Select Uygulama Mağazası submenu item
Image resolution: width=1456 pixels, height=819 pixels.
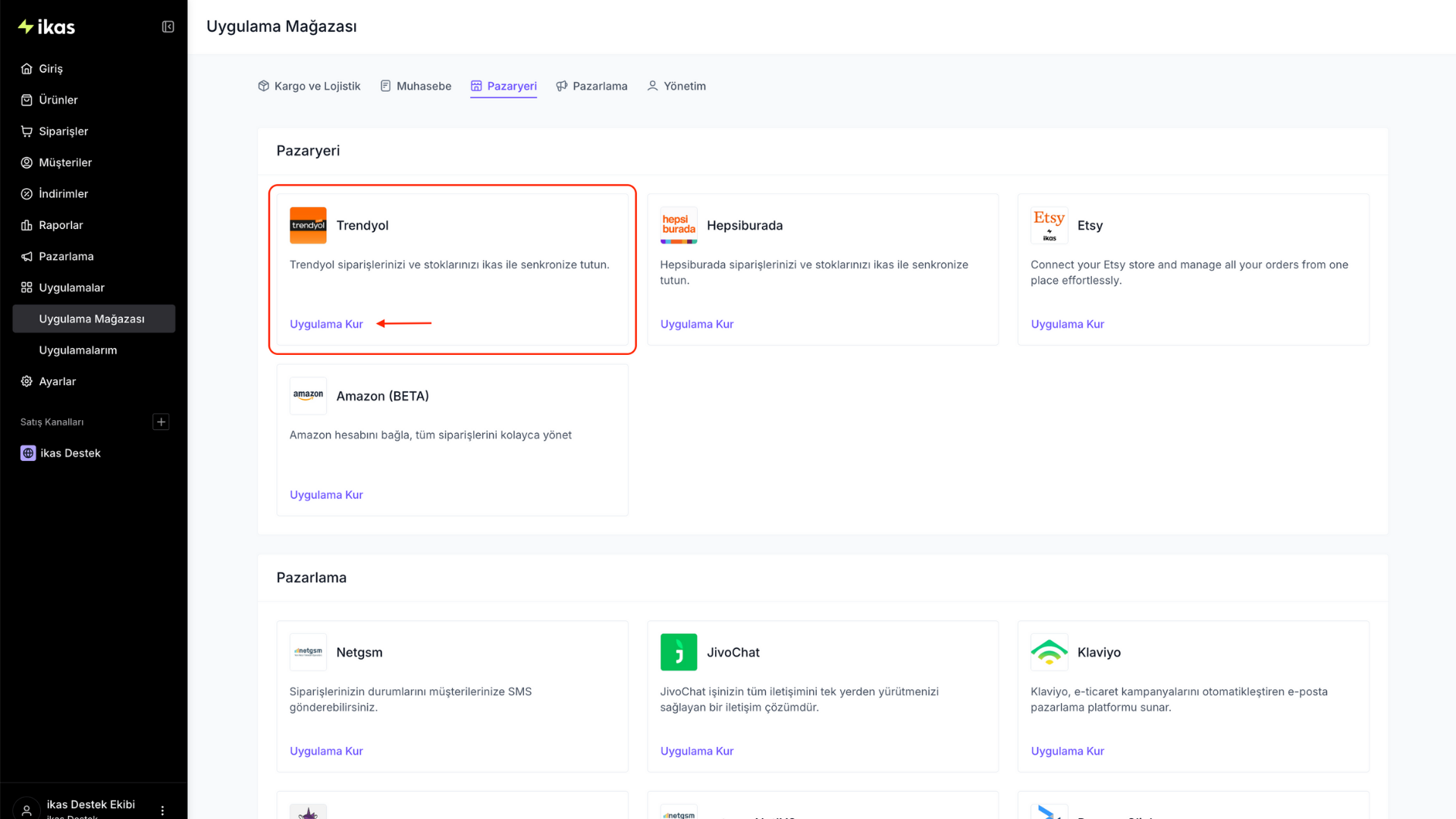94,319
